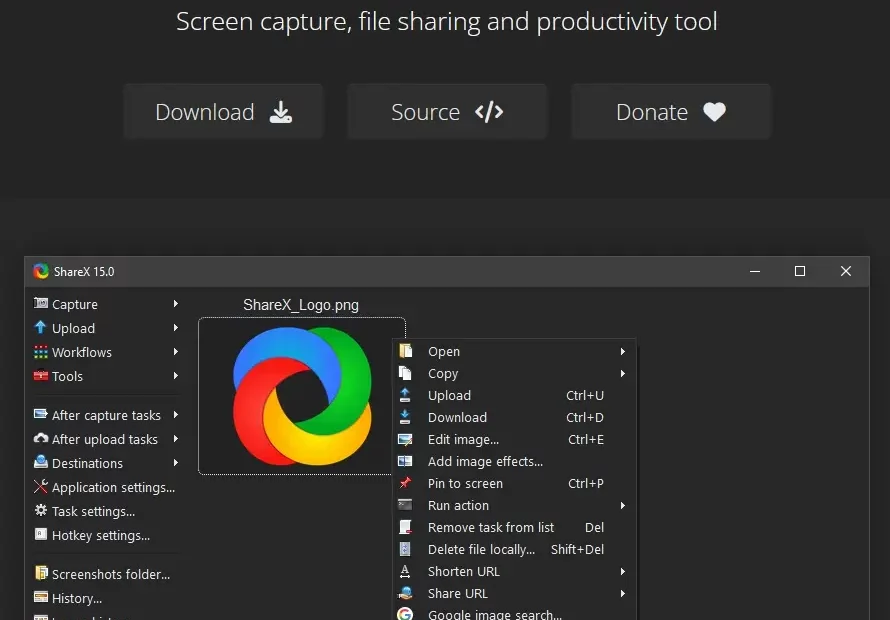Click the After capture tasks icon
The height and width of the screenshot is (620, 890).
[40, 414]
